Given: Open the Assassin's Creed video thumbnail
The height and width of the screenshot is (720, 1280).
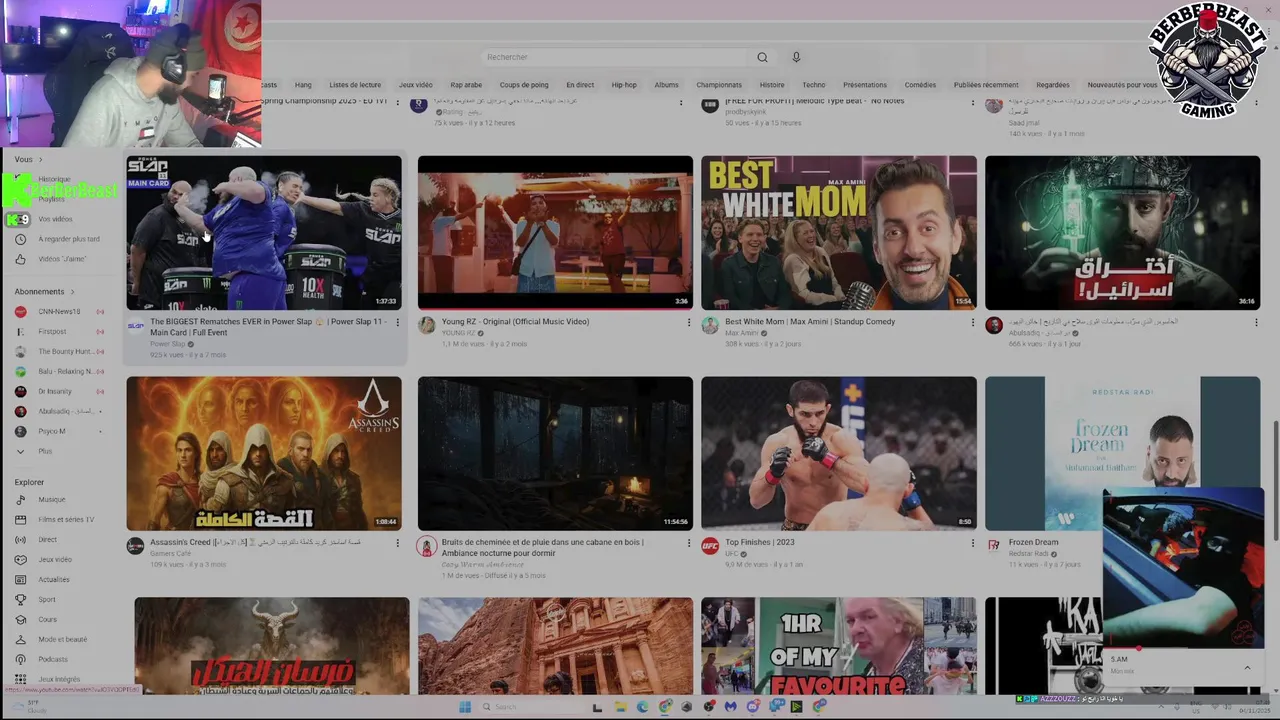Looking at the screenshot, I should 264,453.
